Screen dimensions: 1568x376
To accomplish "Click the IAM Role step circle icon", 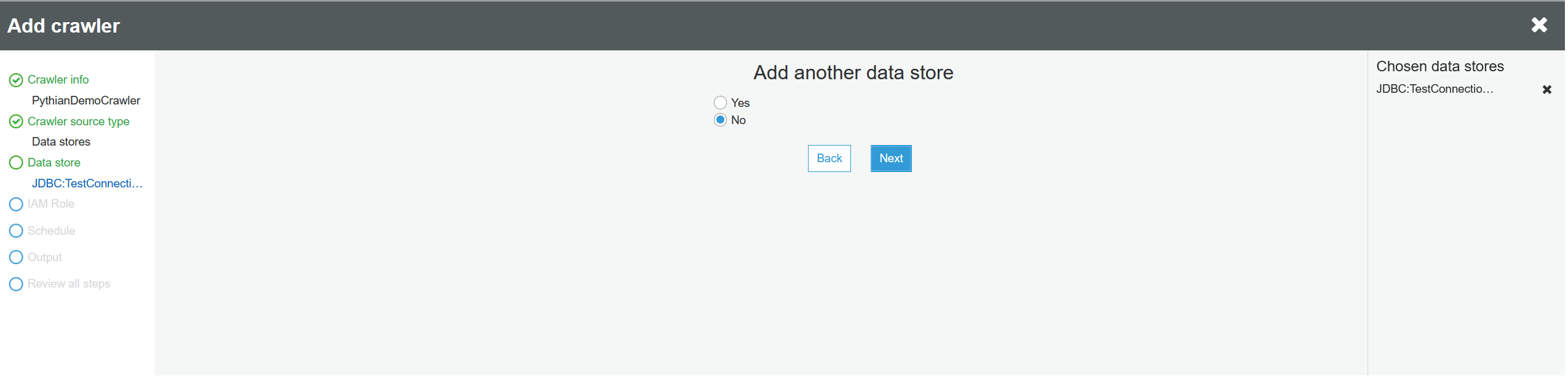I will pyautogui.click(x=16, y=204).
